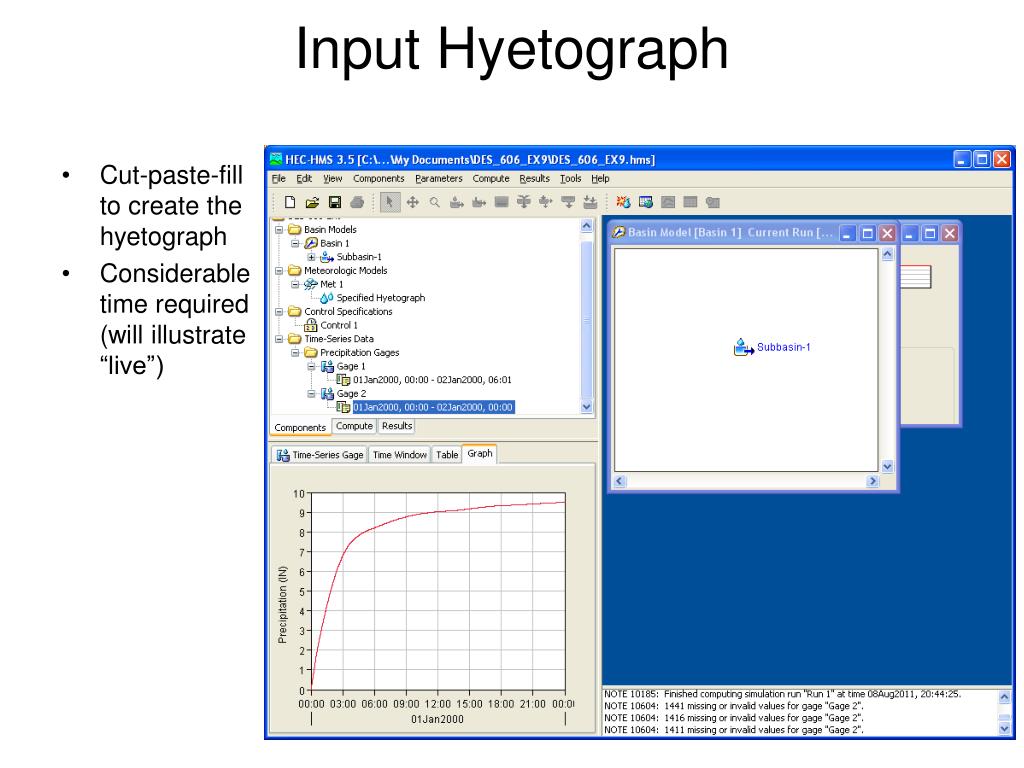Select the Arrow pointer tool
The width and height of the screenshot is (1024, 768).
[389, 202]
